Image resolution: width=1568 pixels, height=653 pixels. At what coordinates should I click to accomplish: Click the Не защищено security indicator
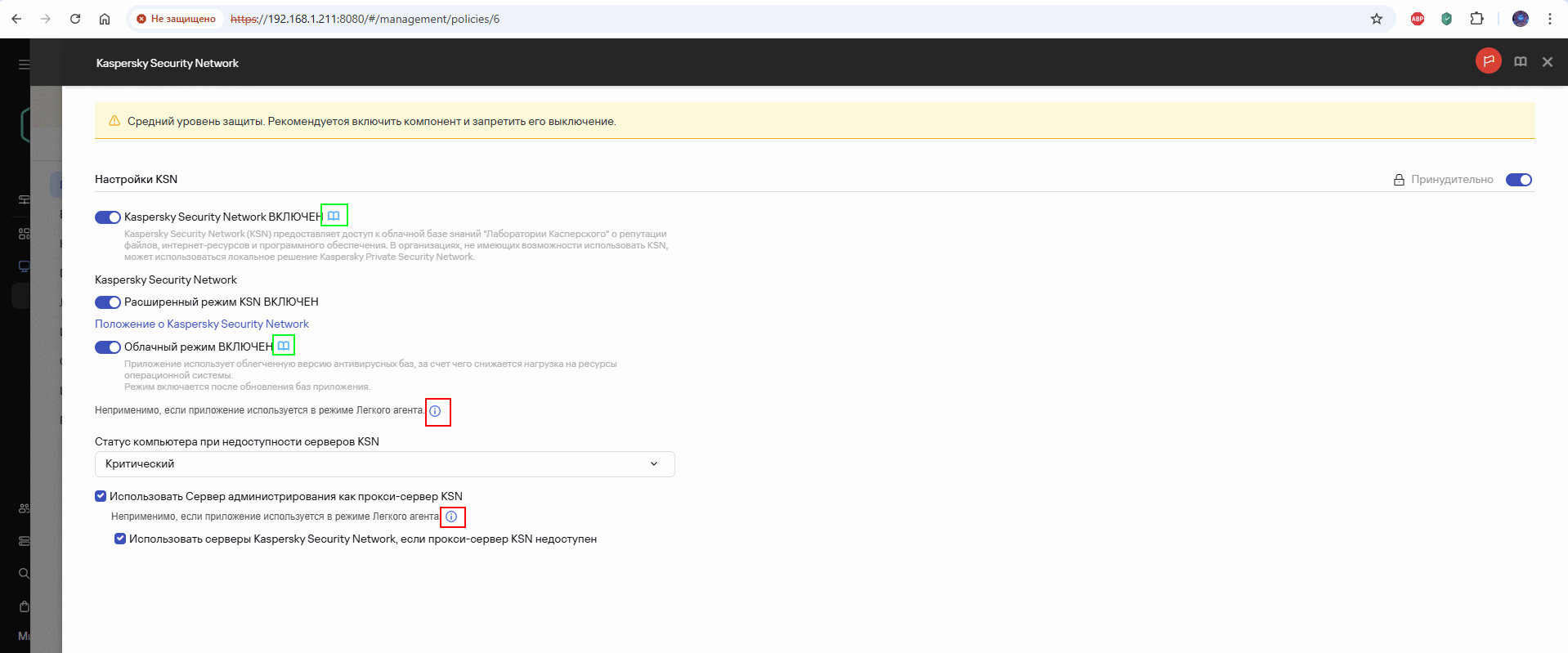coord(177,19)
